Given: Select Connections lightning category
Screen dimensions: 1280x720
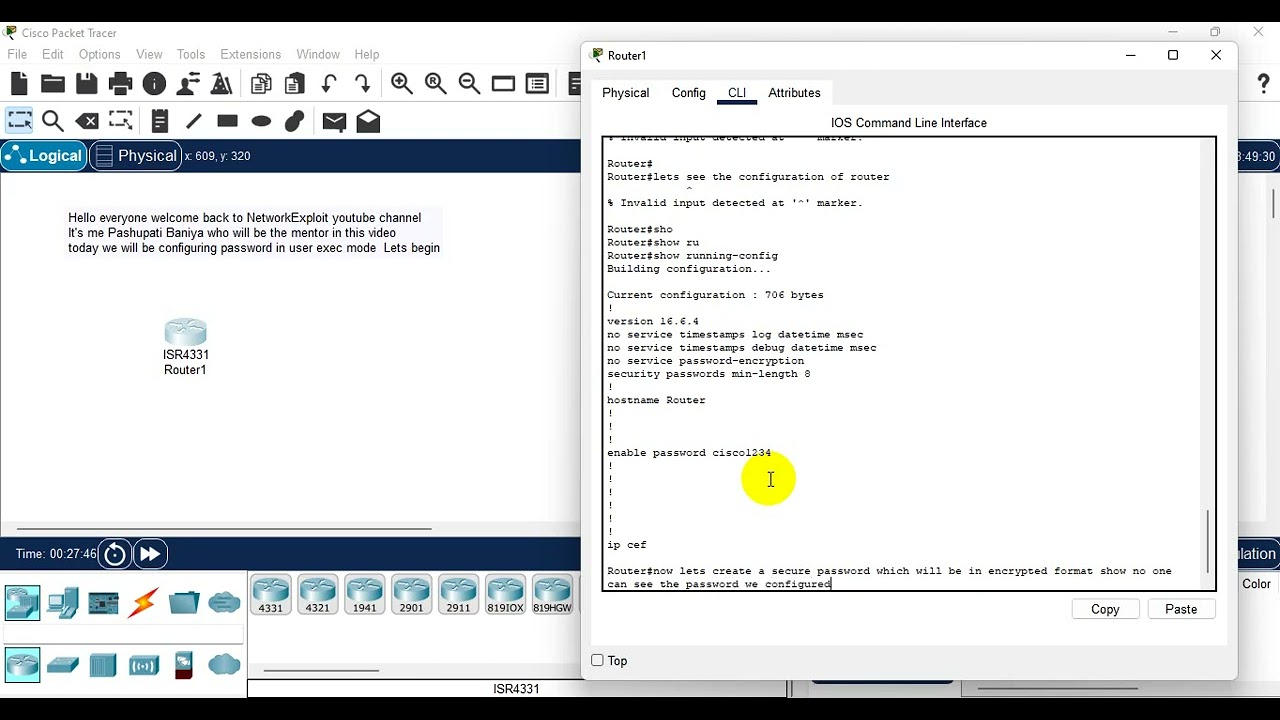Looking at the screenshot, I should coord(144,603).
